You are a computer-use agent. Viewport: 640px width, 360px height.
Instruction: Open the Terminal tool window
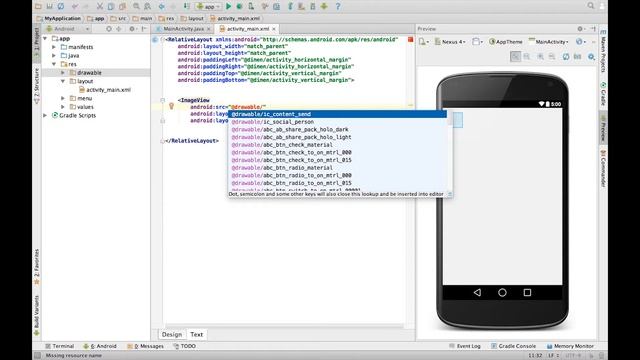(60, 346)
